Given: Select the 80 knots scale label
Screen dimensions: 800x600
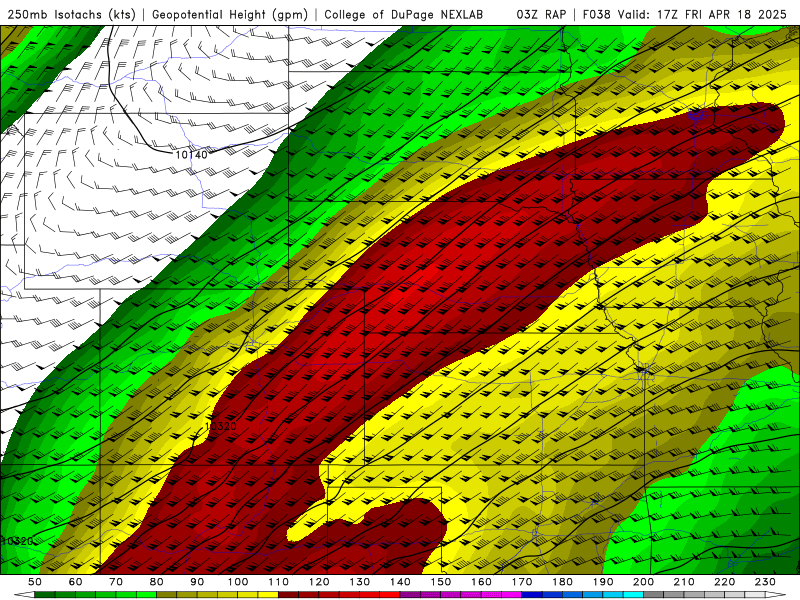Looking at the screenshot, I should (157, 582).
